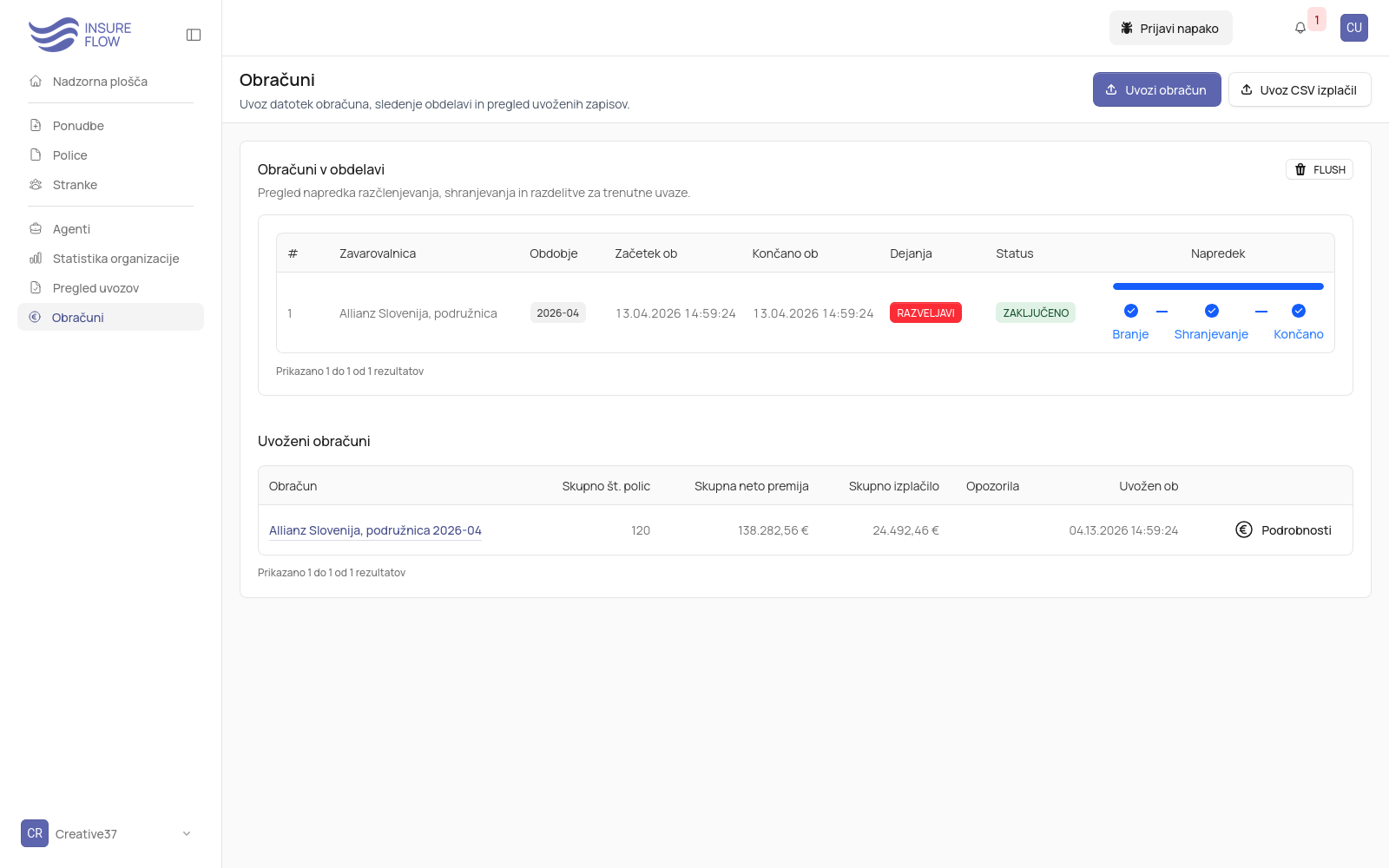Go to Police in the sidebar
Viewport: 1389px width, 868px height.
coord(69,155)
